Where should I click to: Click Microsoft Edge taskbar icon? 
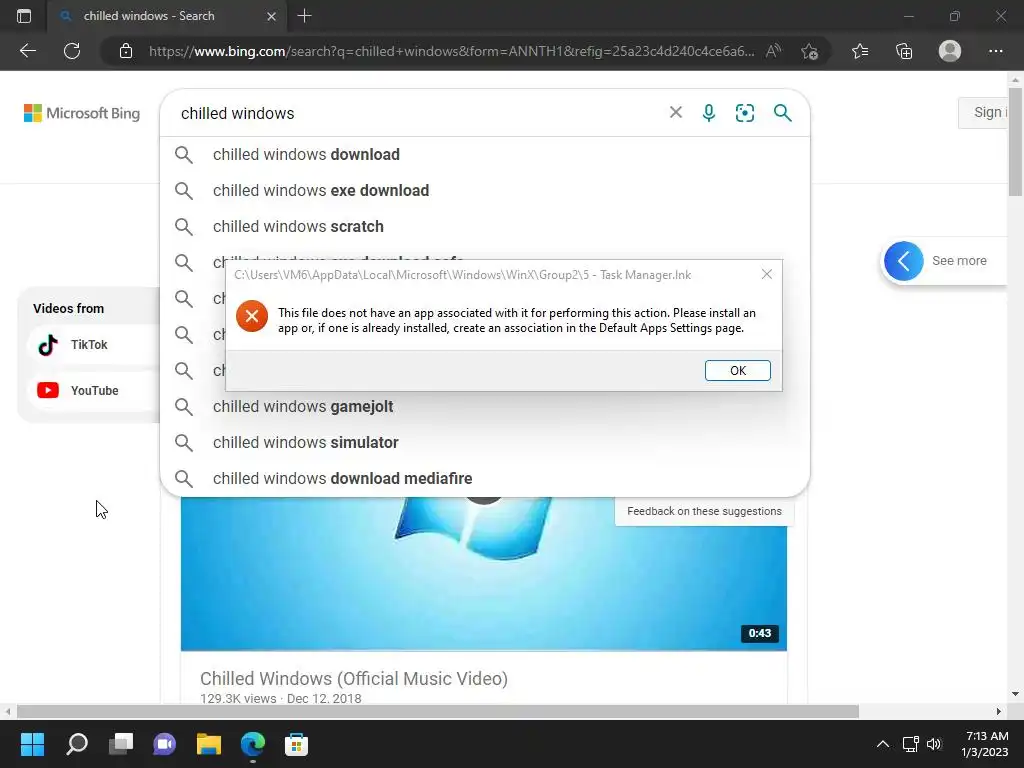tap(253, 744)
